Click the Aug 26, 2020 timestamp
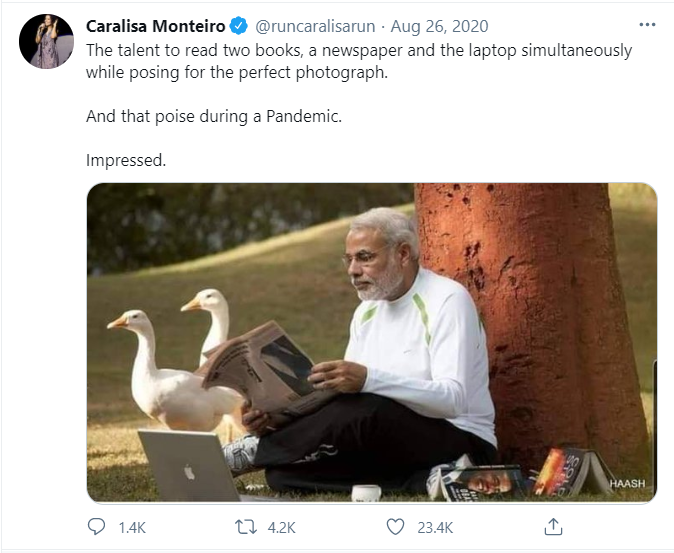This screenshot has width=674, height=553. (x=440, y=25)
